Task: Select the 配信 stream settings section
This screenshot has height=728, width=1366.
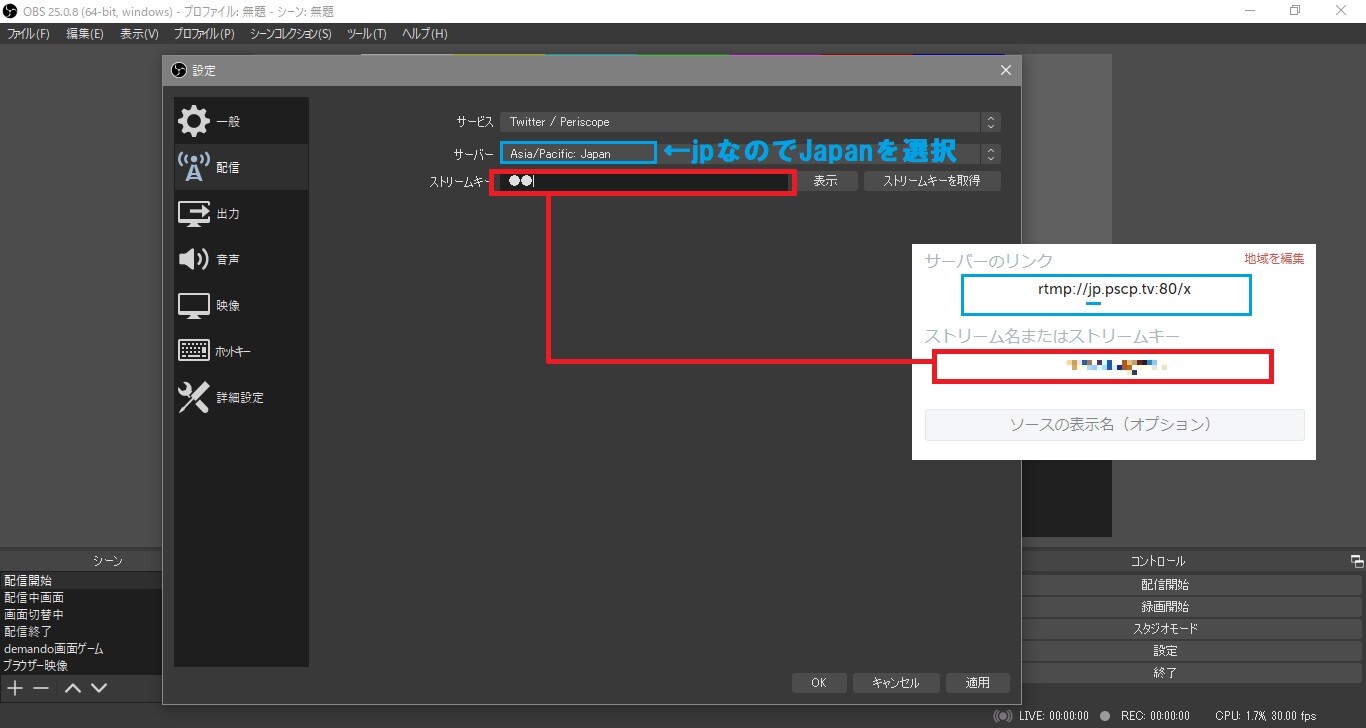Action: click(x=241, y=167)
